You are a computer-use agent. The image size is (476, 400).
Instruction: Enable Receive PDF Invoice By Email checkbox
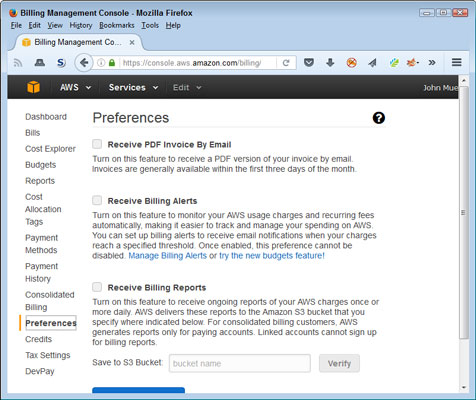[97, 144]
